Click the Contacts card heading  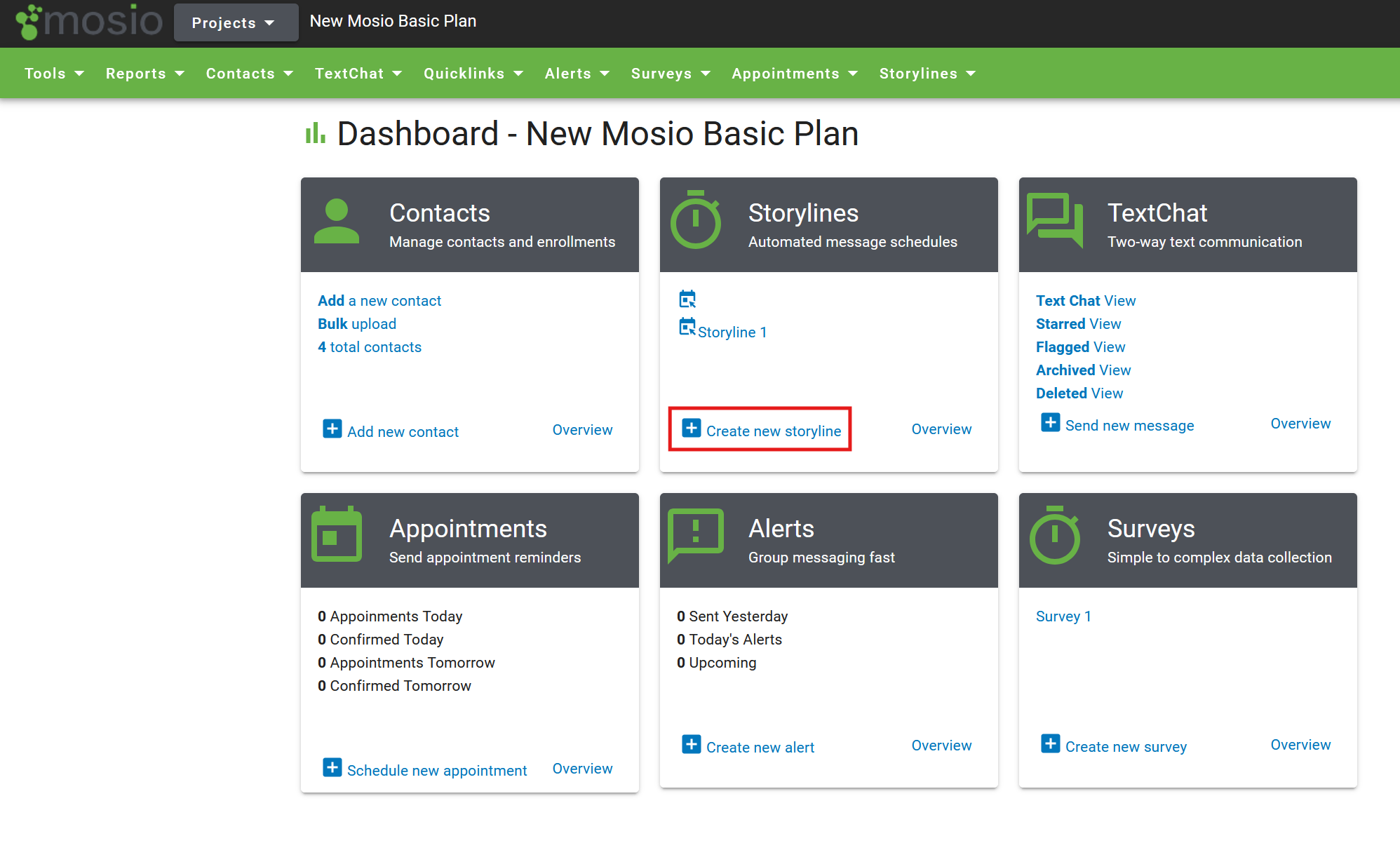tap(440, 213)
